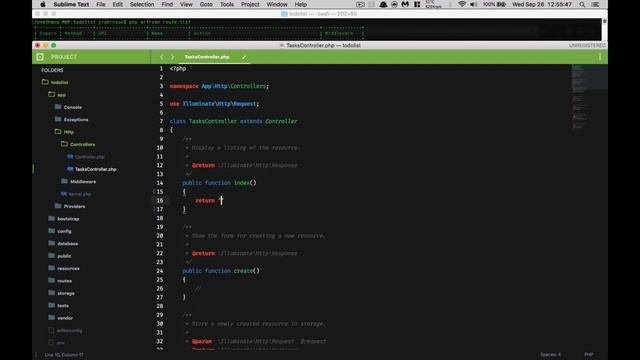The width and height of the screenshot is (640, 360).
Task: Open the Tools menu
Action: click(227, 4)
